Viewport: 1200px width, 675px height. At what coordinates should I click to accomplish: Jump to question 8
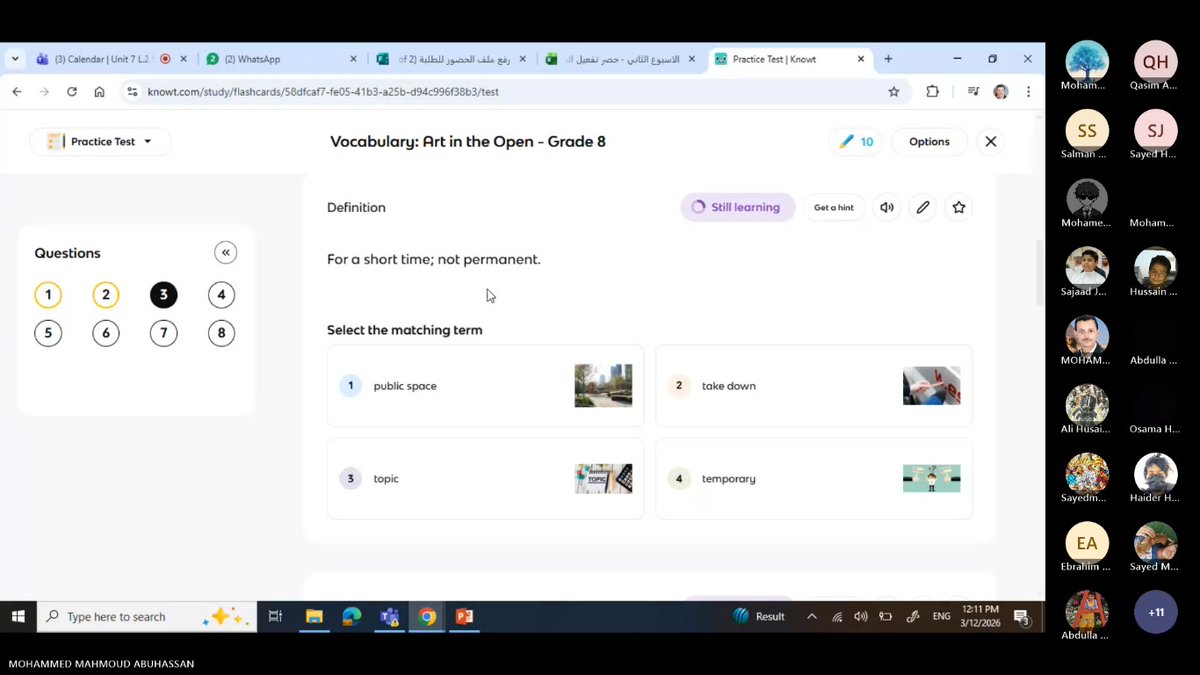[221, 333]
